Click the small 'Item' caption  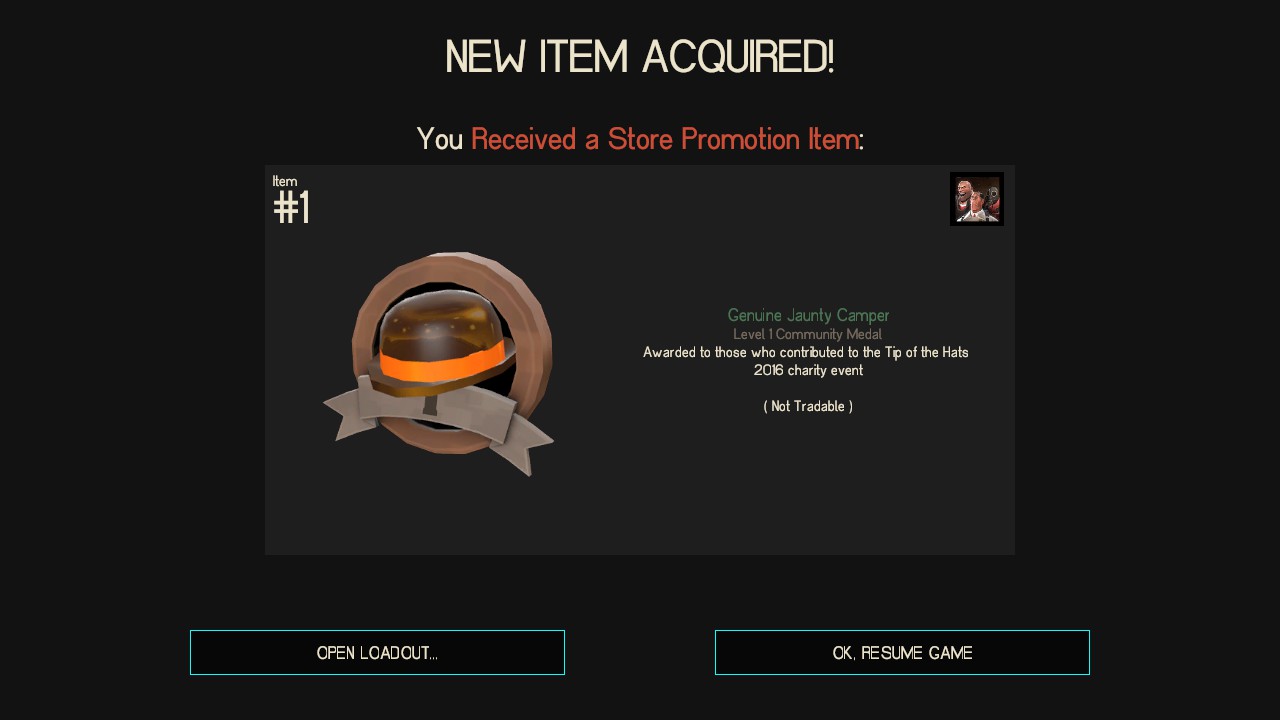click(285, 181)
